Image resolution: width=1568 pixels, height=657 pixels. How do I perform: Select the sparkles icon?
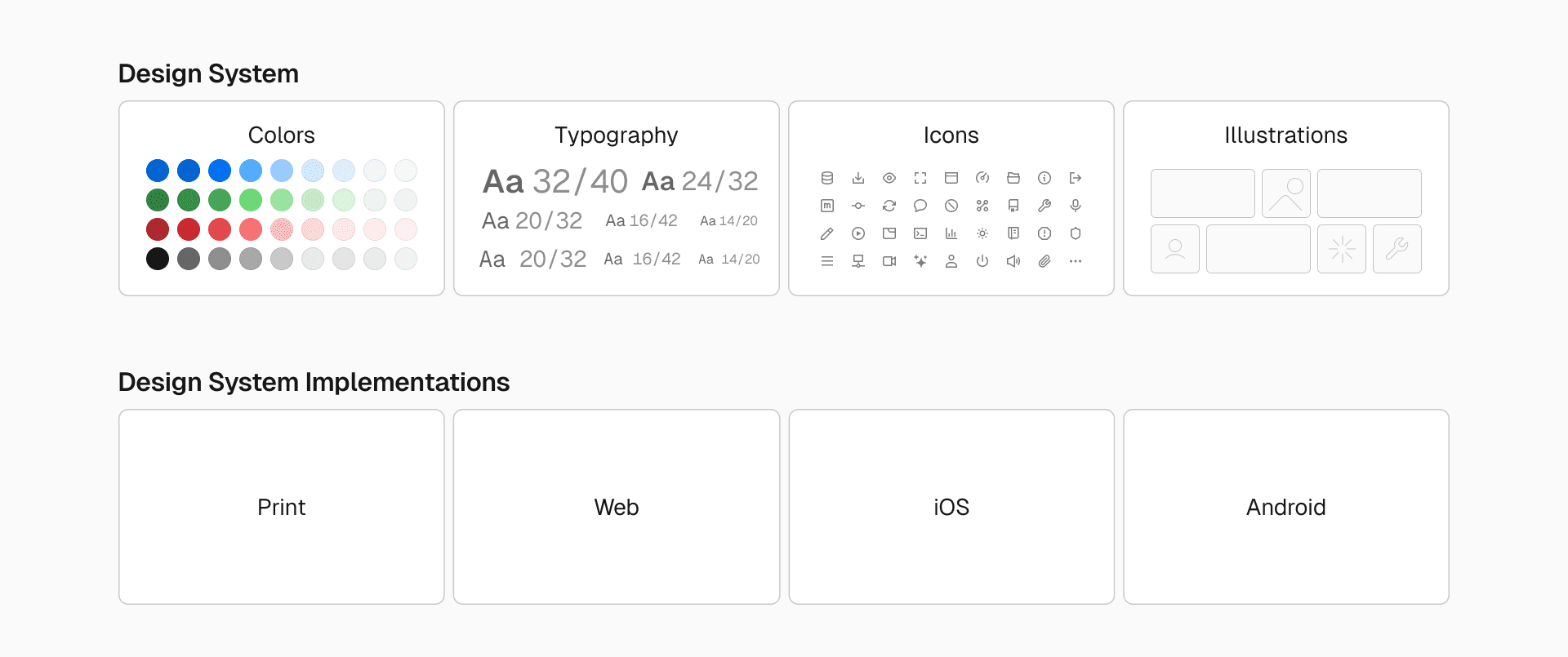920,261
